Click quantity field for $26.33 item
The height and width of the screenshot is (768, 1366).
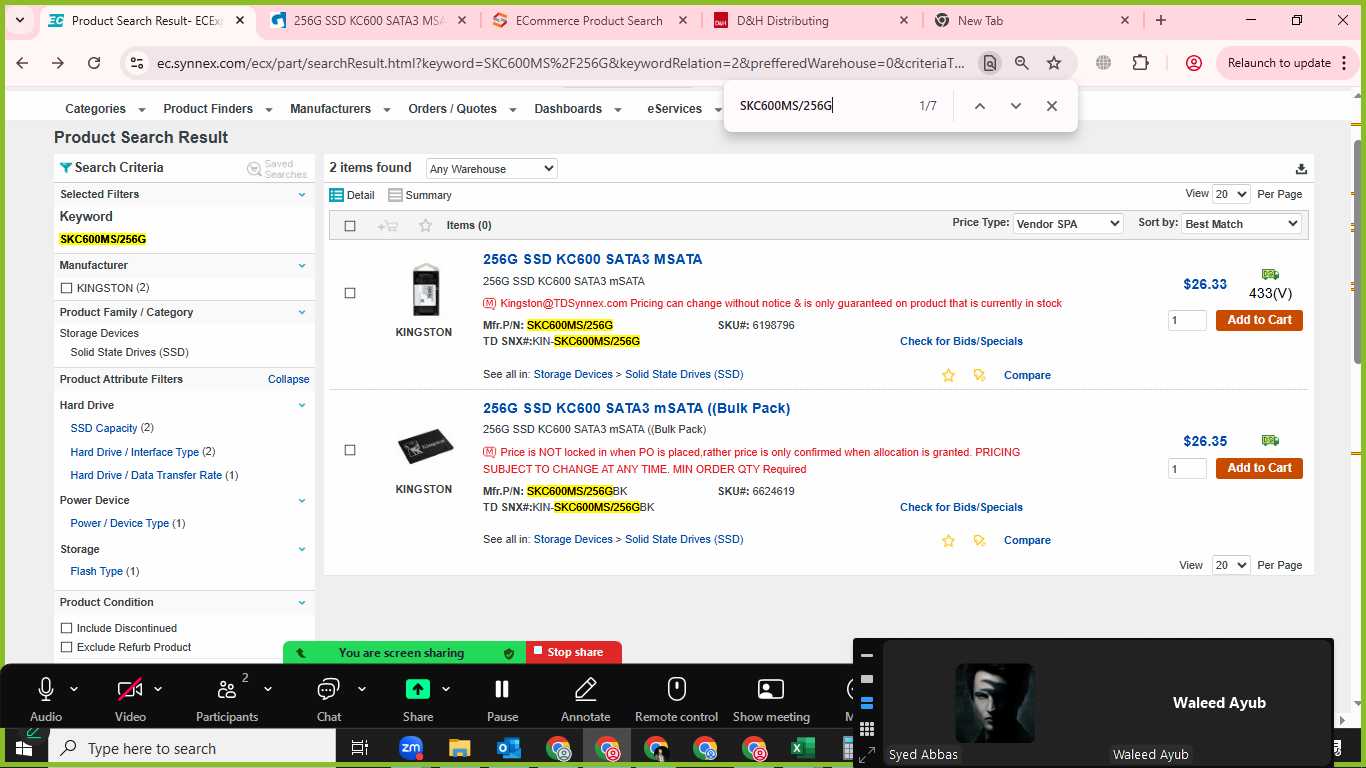point(1187,320)
